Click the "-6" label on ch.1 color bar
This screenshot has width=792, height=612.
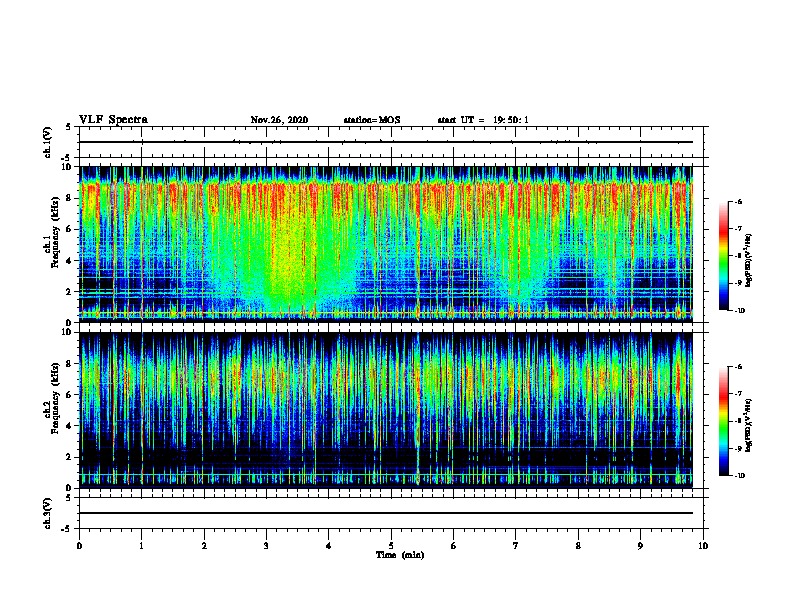(738, 201)
